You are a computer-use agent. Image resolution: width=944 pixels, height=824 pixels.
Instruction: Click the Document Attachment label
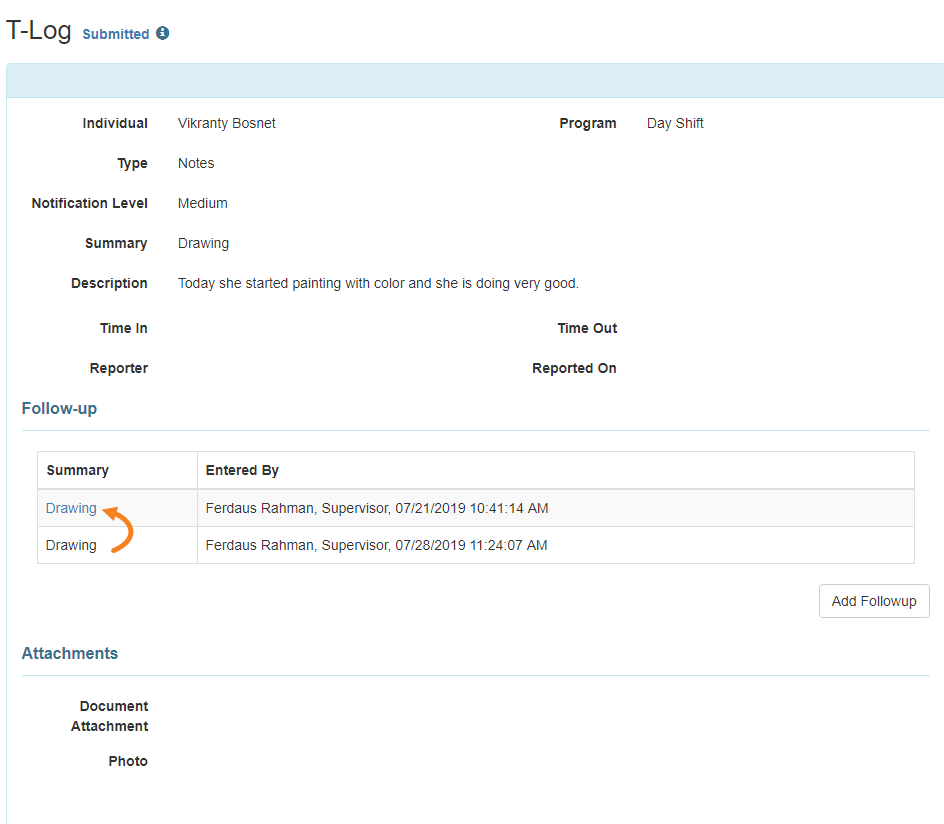110,716
